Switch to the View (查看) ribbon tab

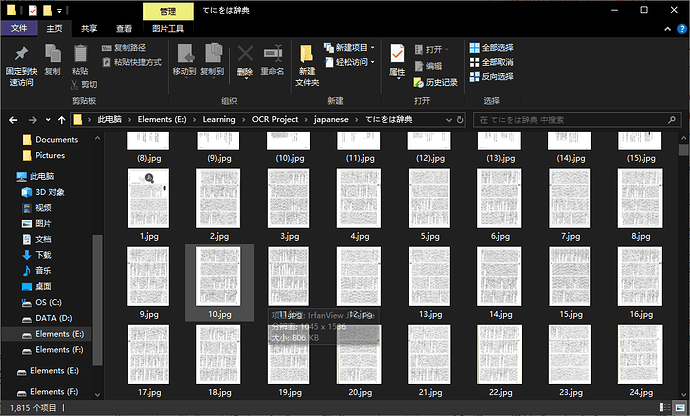click(123, 29)
